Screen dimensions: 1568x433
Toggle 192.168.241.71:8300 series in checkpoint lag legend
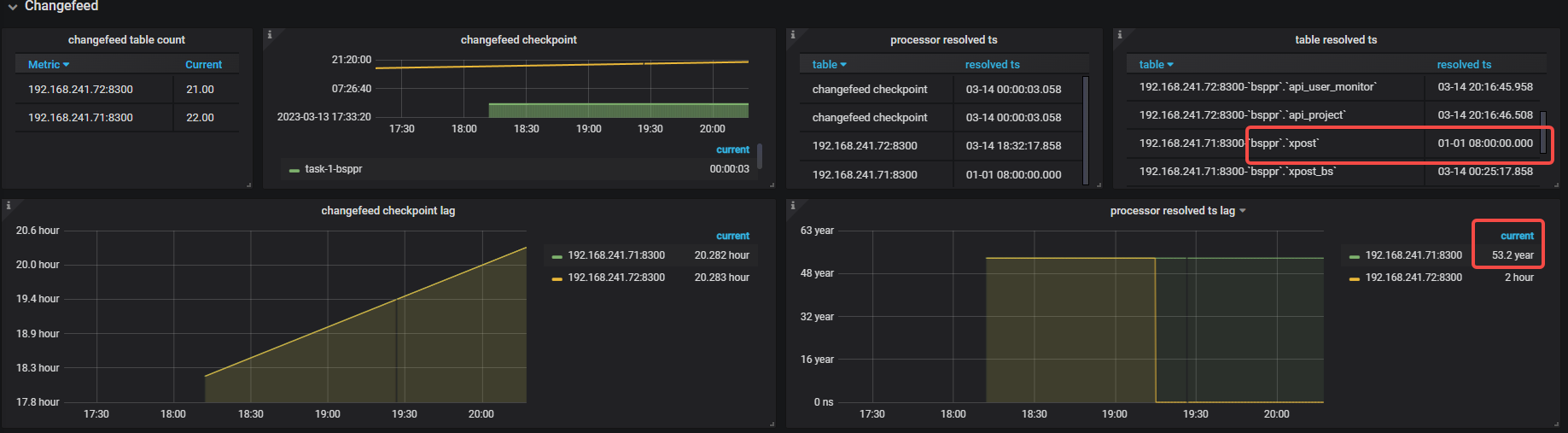[616, 255]
